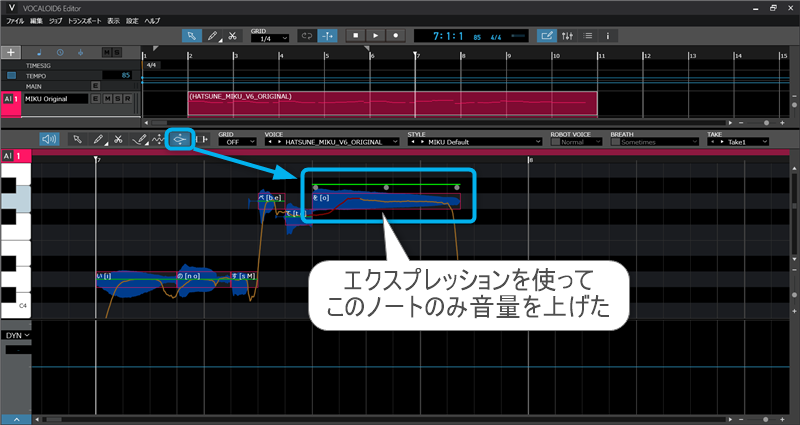
Task: Open the 表示 menu
Action: 113,21
